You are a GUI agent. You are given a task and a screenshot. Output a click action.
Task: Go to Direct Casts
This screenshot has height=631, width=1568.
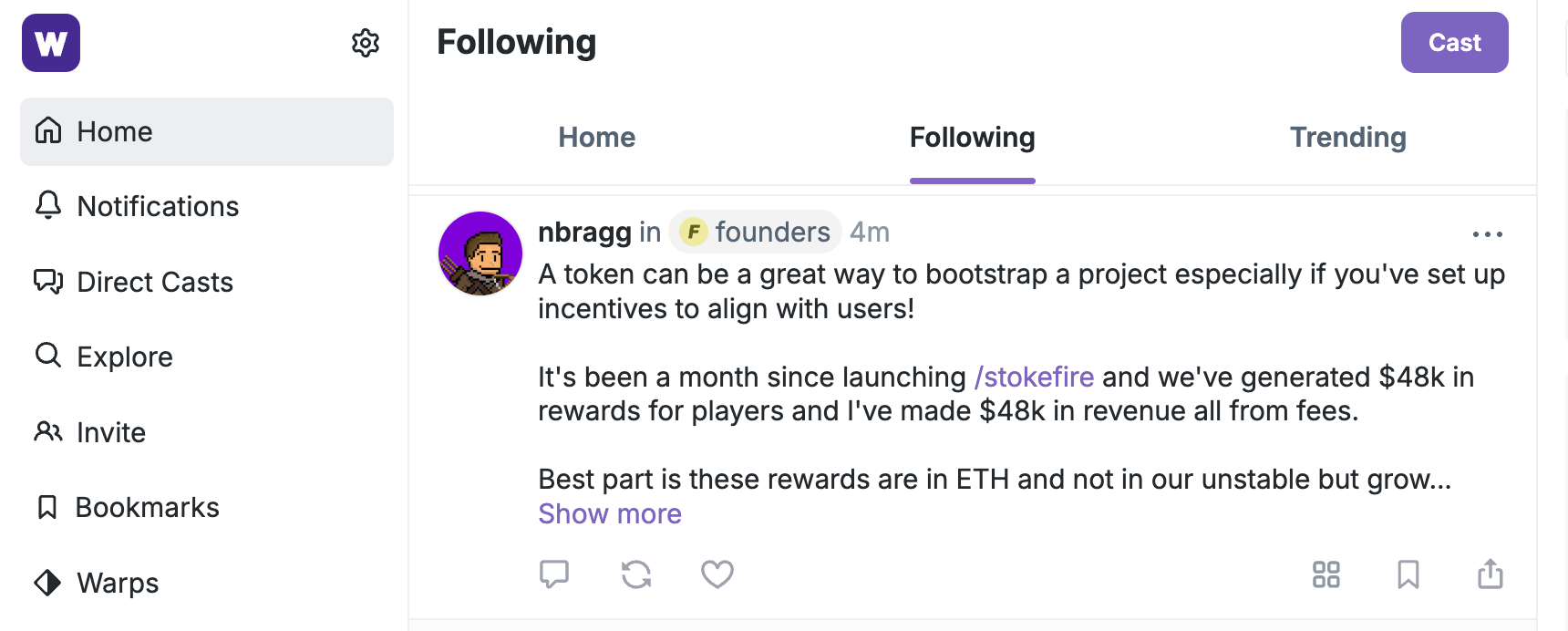click(154, 283)
